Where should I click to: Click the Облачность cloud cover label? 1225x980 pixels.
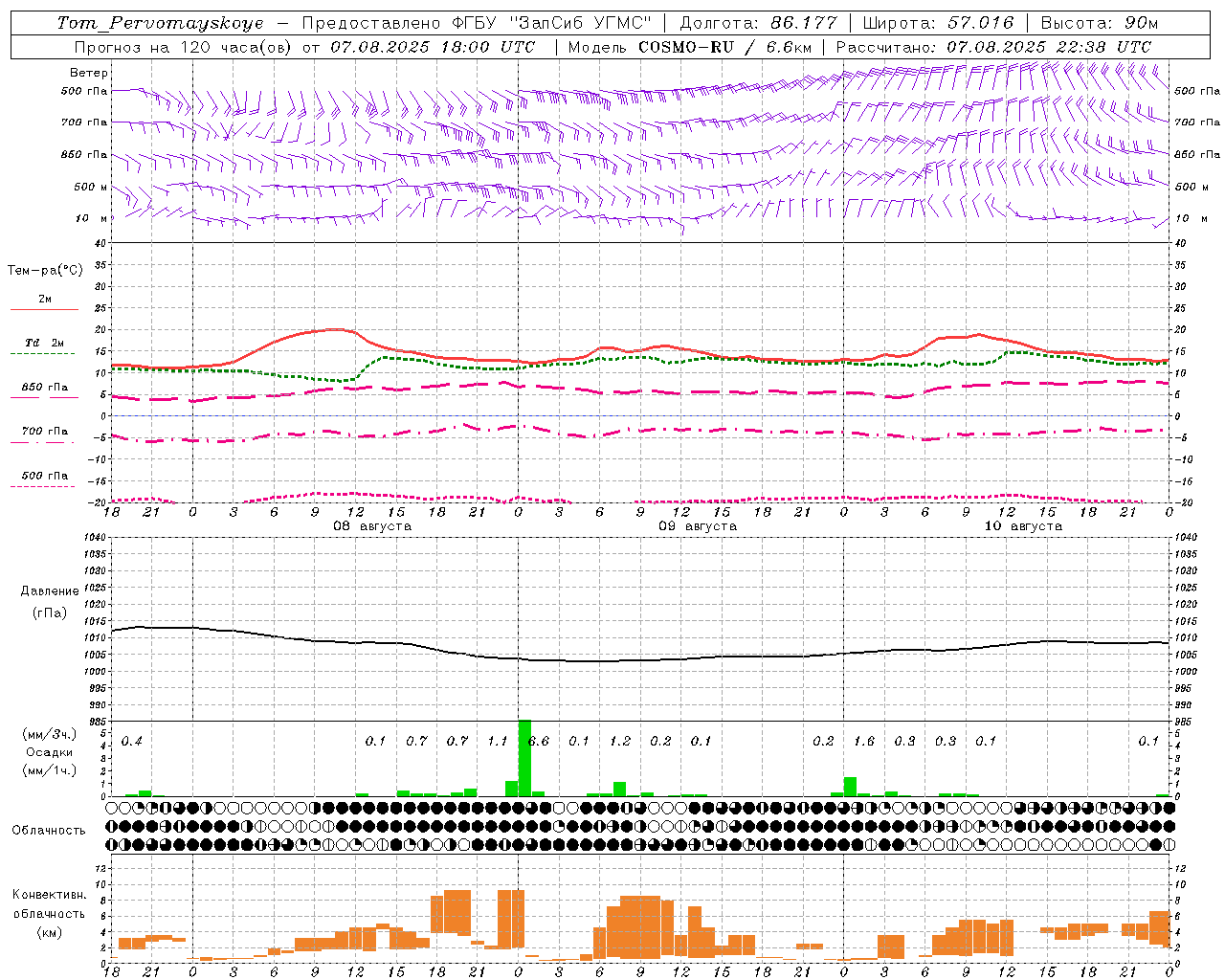[49, 830]
